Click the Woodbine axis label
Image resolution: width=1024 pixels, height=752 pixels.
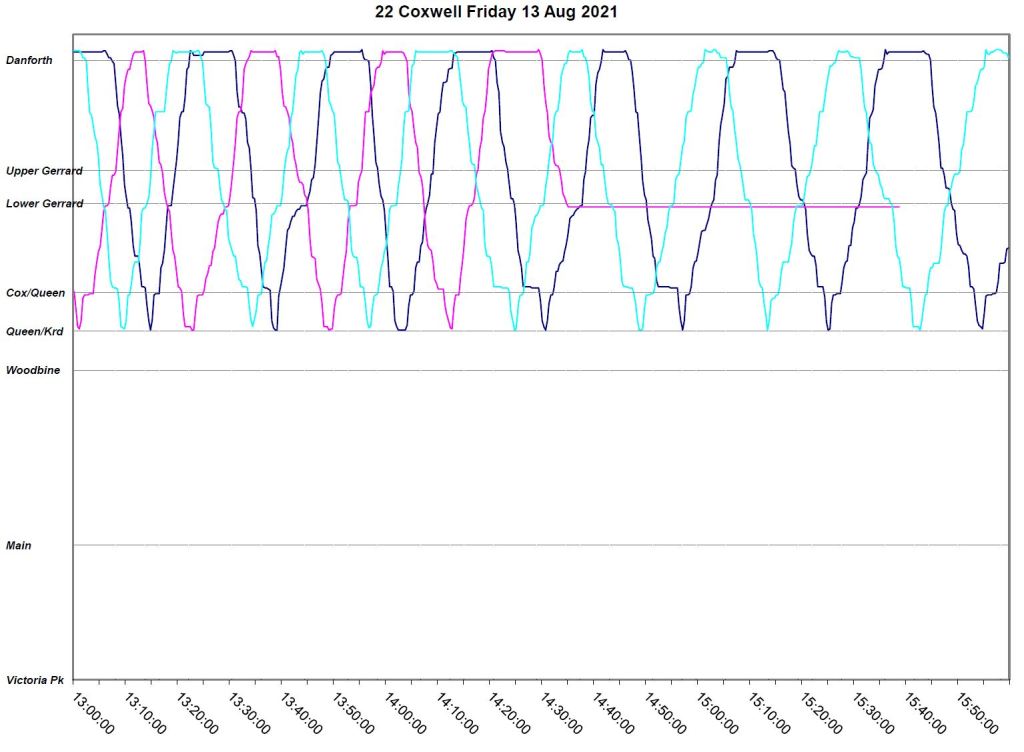coord(33,371)
